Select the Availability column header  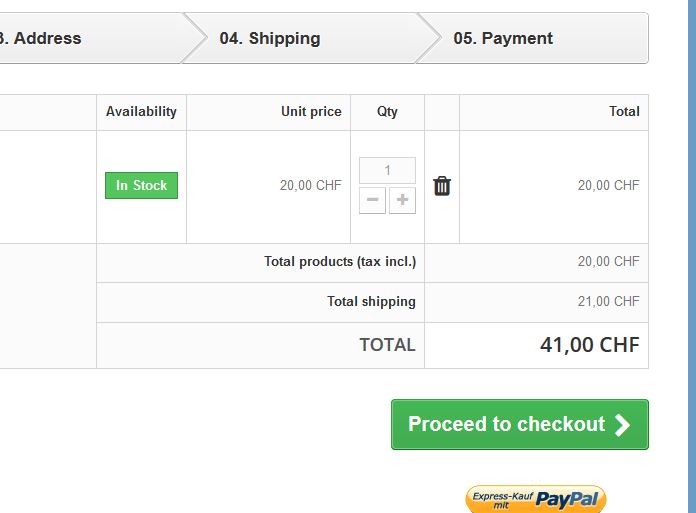(x=141, y=112)
